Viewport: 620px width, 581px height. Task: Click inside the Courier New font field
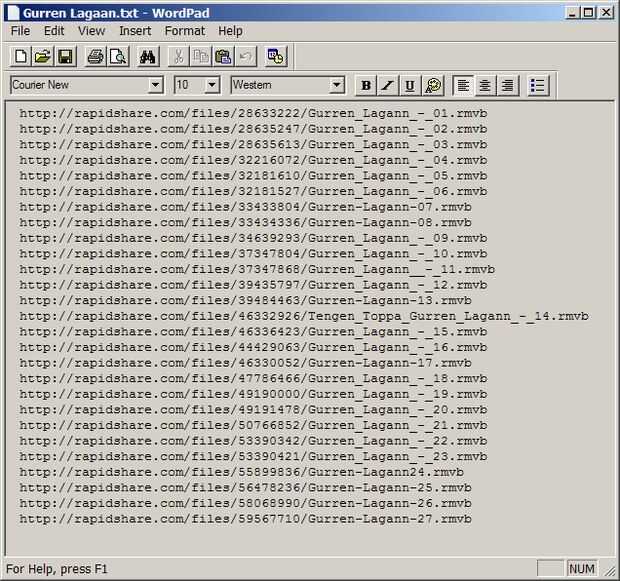click(x=79, y=85)
